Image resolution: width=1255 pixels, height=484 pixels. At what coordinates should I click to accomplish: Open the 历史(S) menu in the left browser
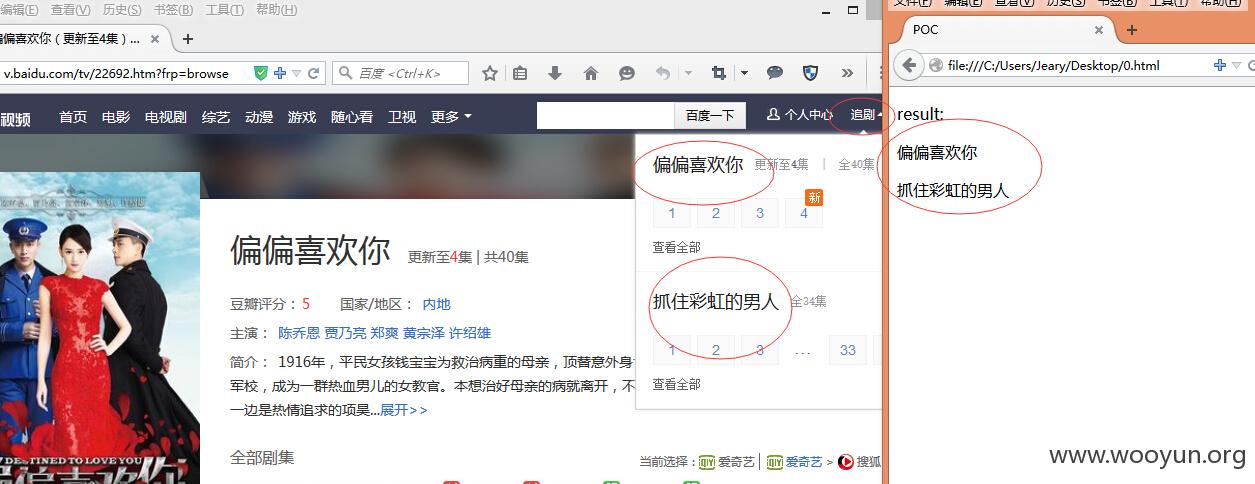(122, 9)
